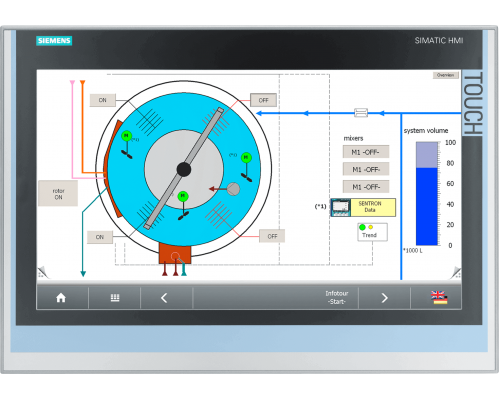Select the green mixer motor top-left
Image resolution: width=500 pixels, height=400 pixels.
(x=126, y=136)
